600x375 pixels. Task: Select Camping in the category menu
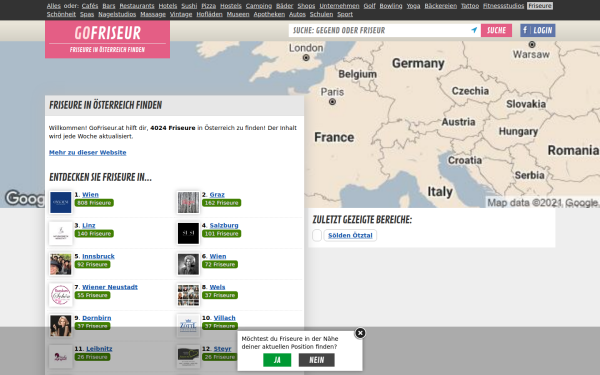(x=259, y=6)
